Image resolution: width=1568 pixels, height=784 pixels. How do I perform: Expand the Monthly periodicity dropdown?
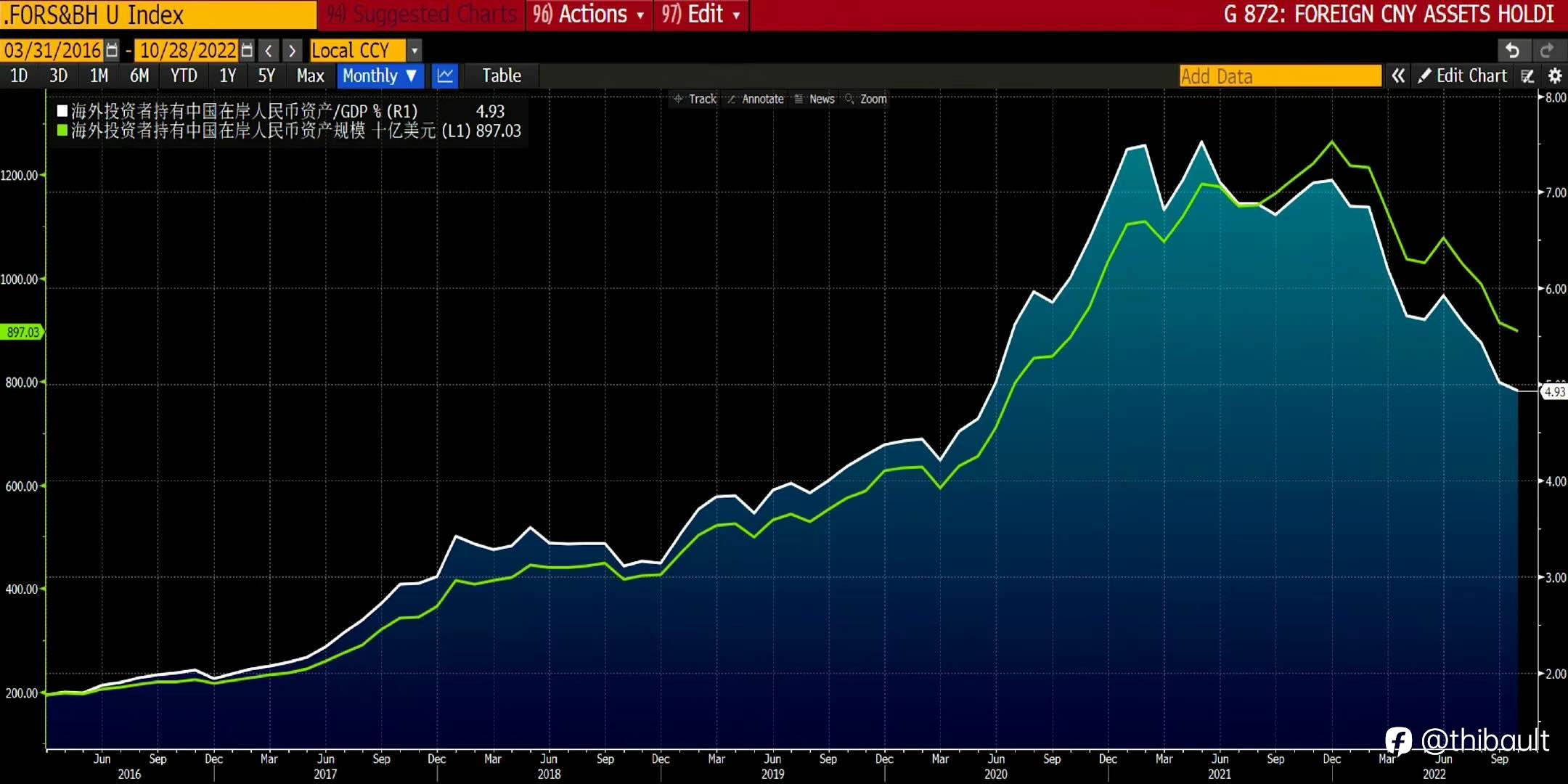click(380, 75)
